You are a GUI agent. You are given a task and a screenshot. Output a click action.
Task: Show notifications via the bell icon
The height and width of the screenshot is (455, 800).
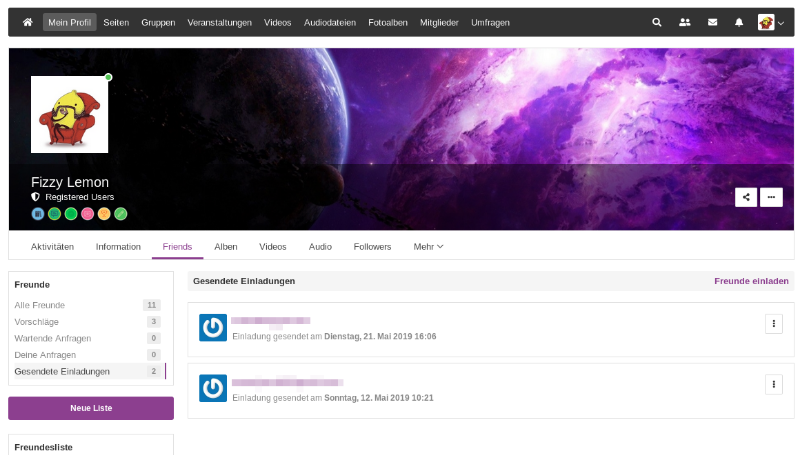pyautogui.click(x=738, y=22)
